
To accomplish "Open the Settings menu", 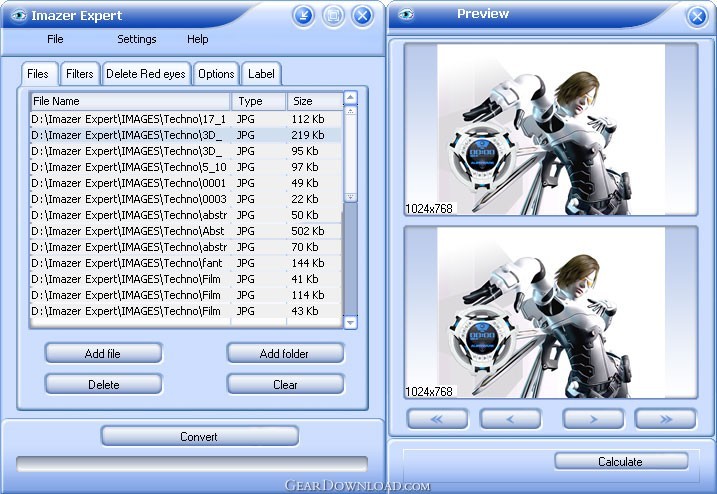I will tap(137, 39).
